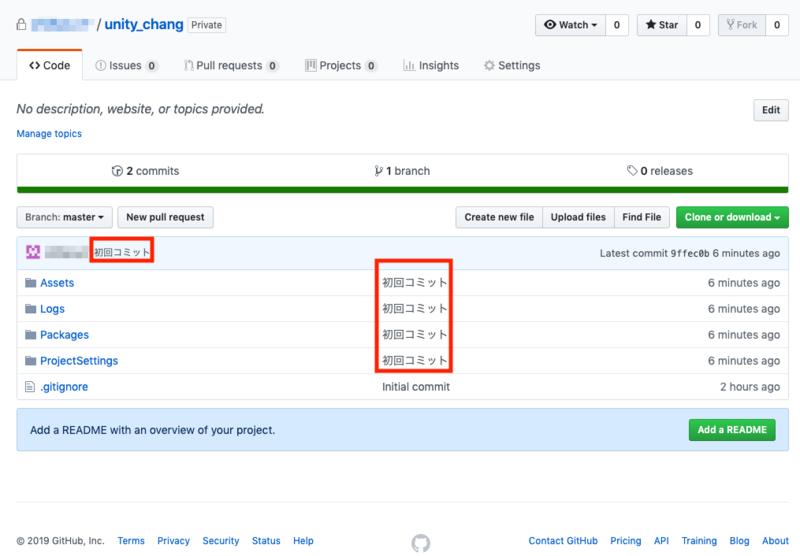Click the Settings gear icon
The height and width of the screenshot is (556, 800).
point(489,65)
